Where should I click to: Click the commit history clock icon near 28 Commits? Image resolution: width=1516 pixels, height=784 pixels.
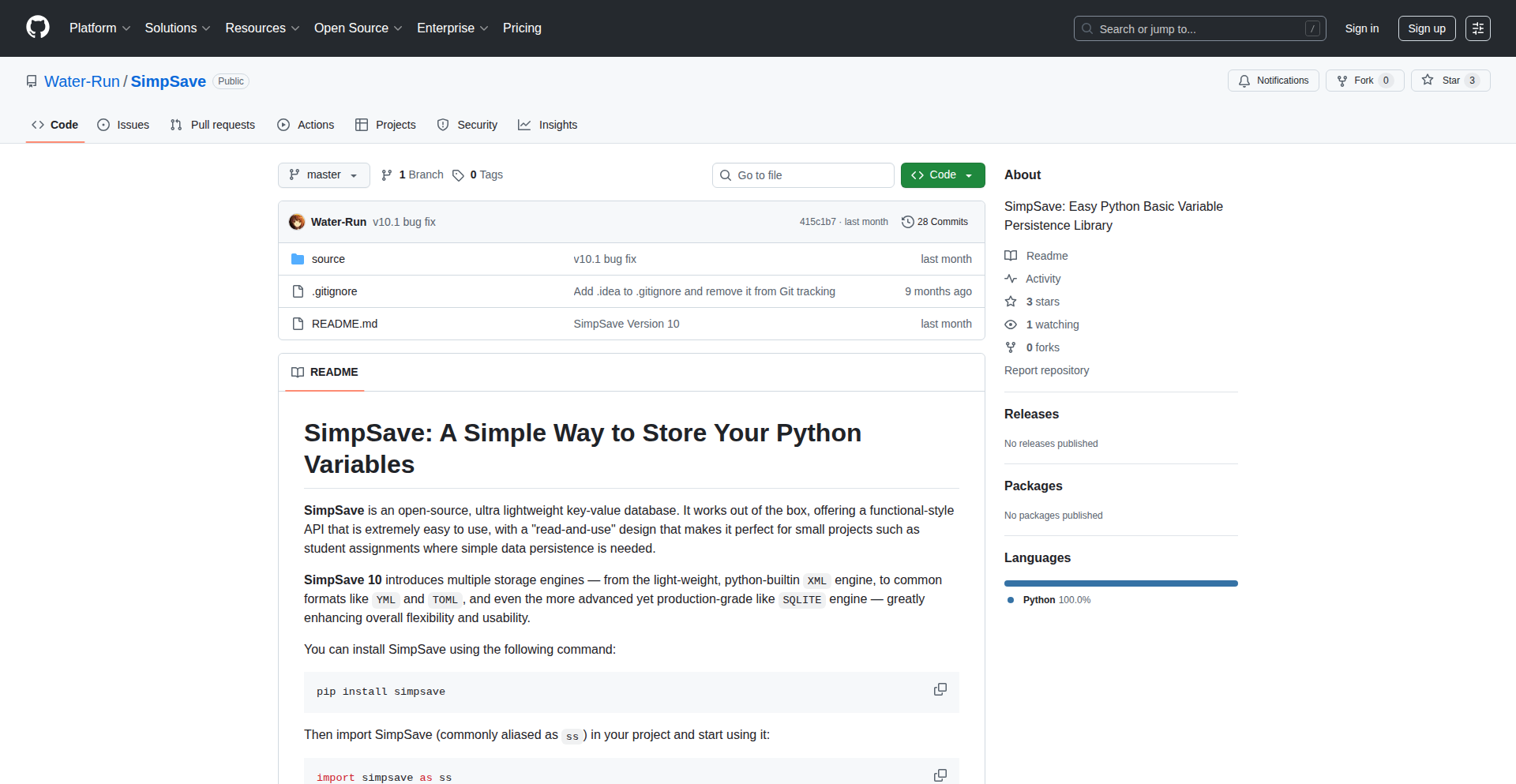tap(906, 222)
